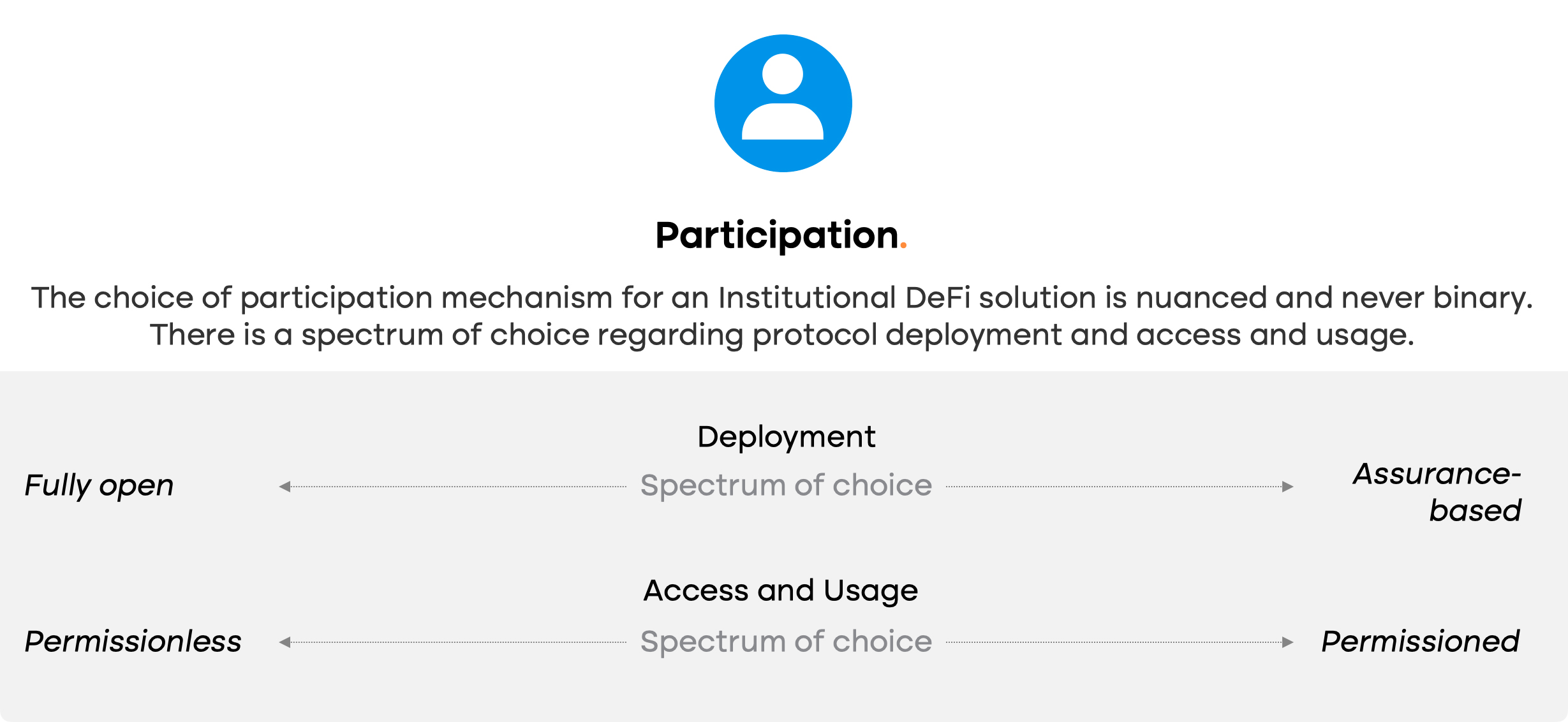Image resolution: width=1568 pixels, height=722 pixels.
Task: Click the Fully open label
Action: click(x=99, y=486)
